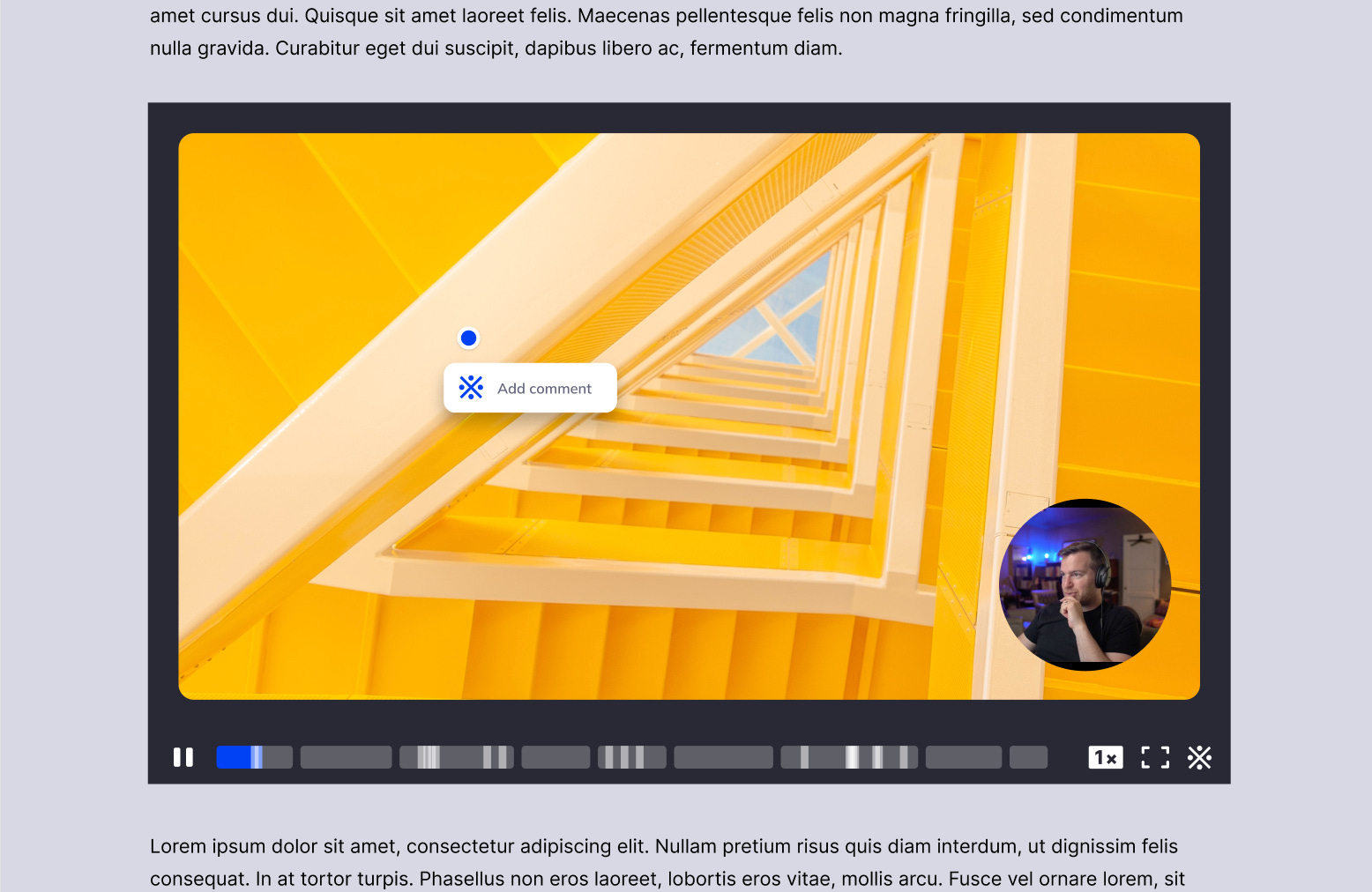Image resolution: width=1372 pixels, height=892 pixels.
Task: Enter fullscreen video mode
Action: click(x=1155, y=757)
